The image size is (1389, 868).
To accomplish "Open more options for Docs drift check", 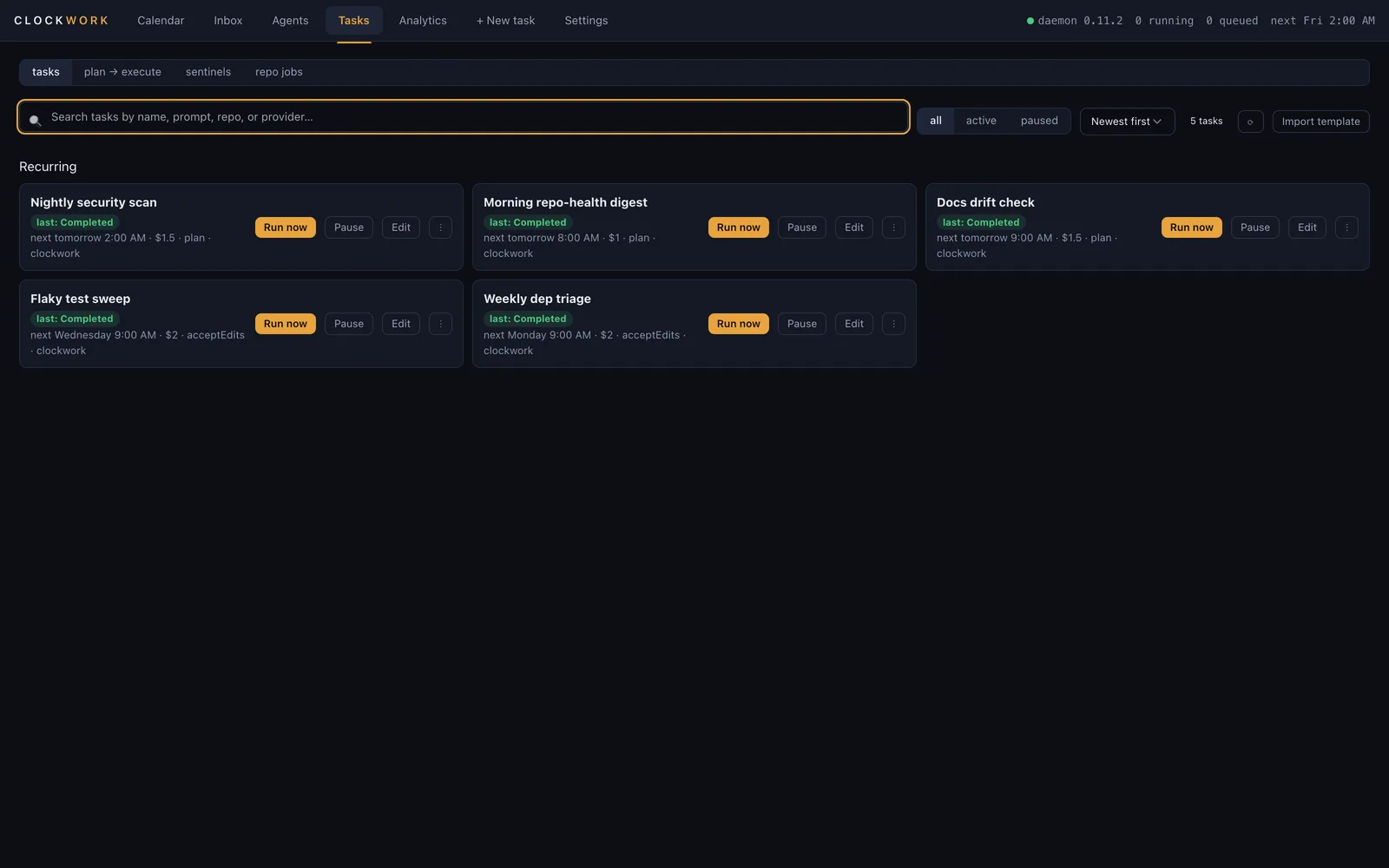I will (x=1346, y=227).
